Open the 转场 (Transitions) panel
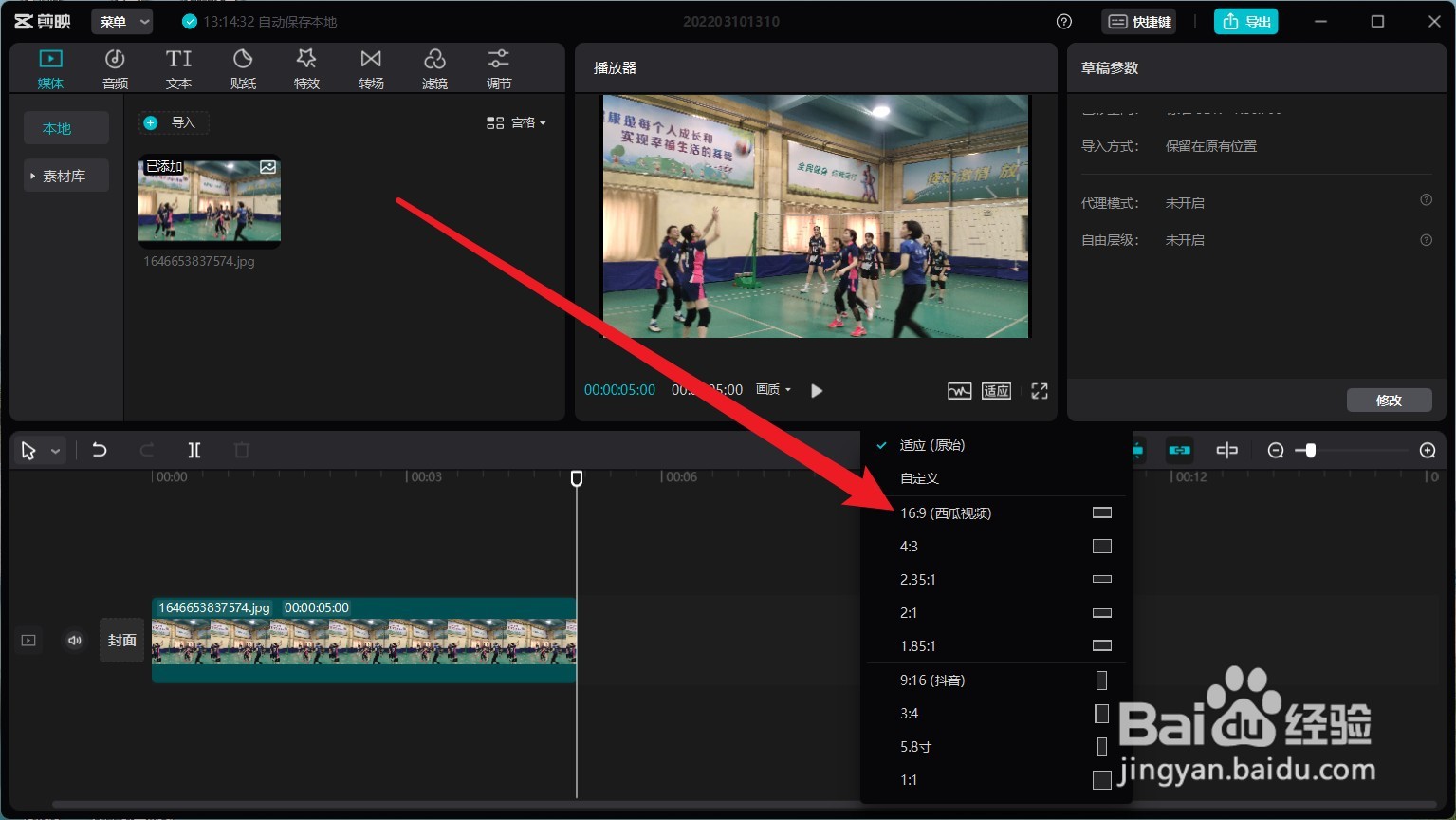 pyautogui.click(x=371, y=67)
